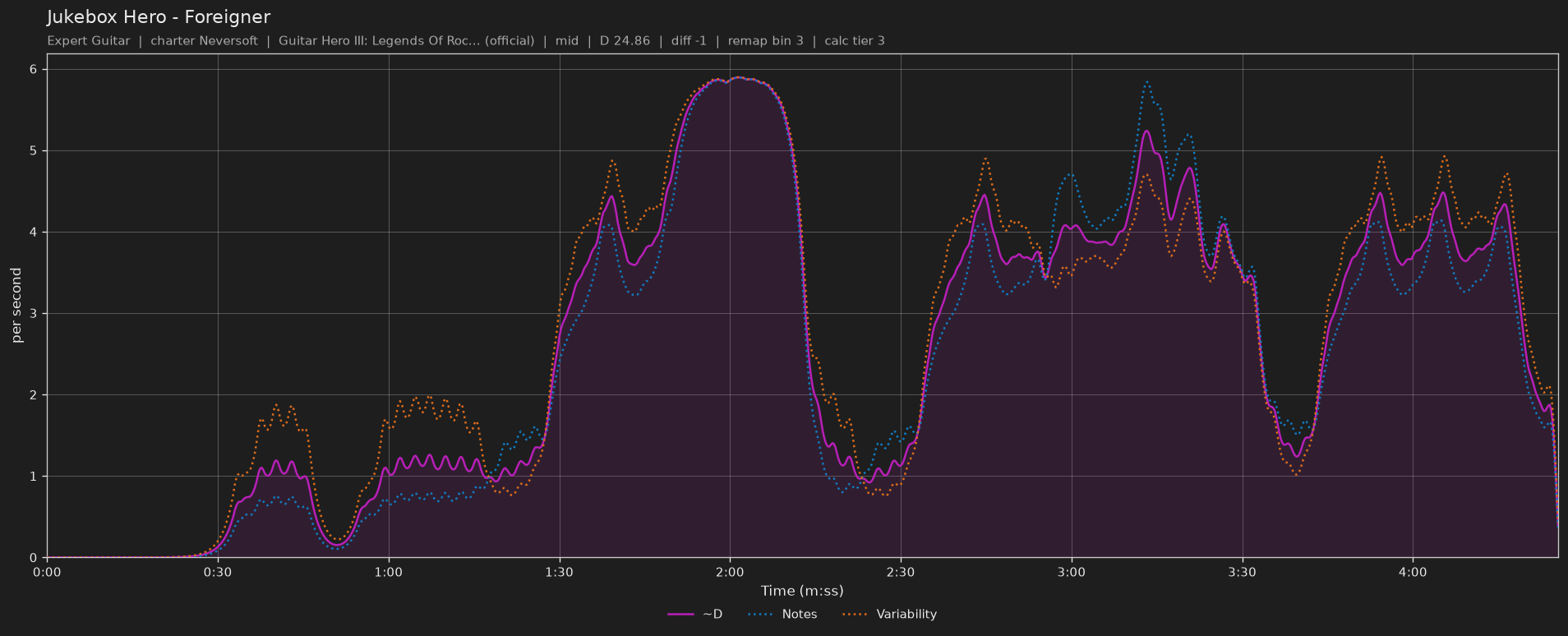Click the chart title "Jukebox Hero - Foreigner"
This screenshot has width=1568, height=636.
click(x=159, y=17)
